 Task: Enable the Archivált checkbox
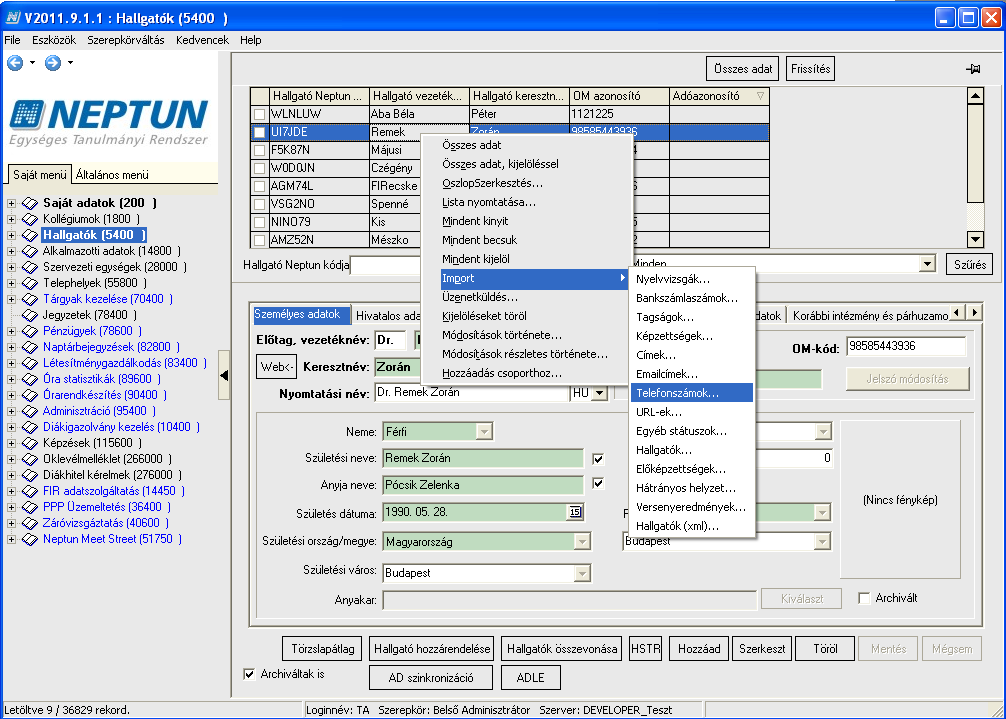(x=864, y=598)
